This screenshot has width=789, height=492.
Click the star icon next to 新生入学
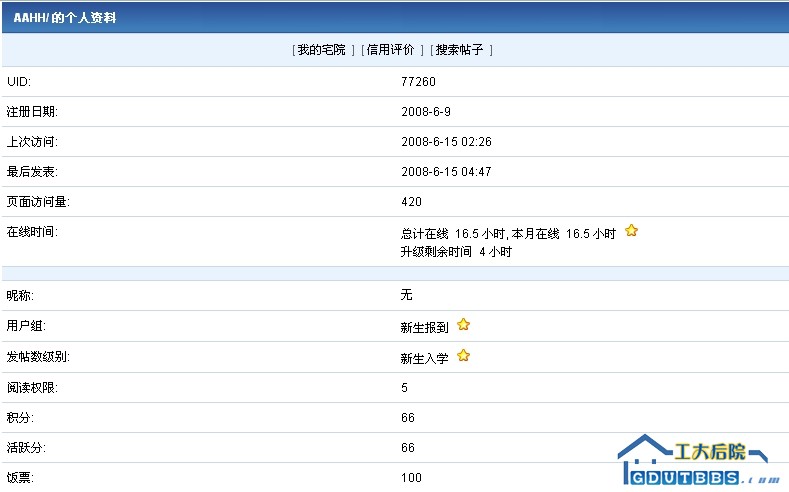(x=463, y=356)
